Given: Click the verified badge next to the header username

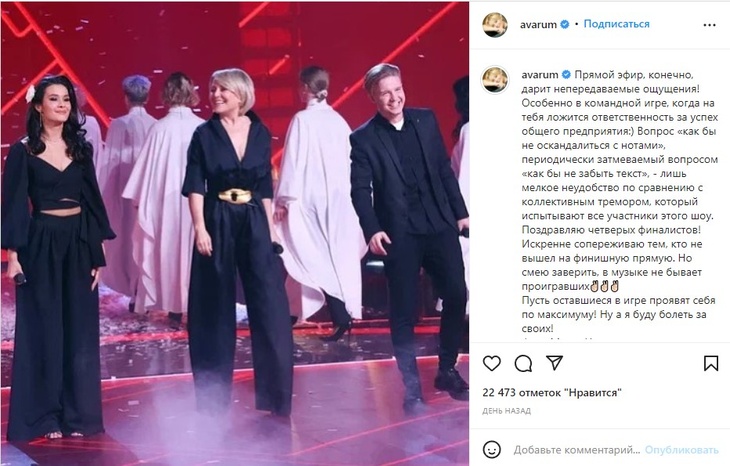Looking at the screenshot, I should point(564,24).
